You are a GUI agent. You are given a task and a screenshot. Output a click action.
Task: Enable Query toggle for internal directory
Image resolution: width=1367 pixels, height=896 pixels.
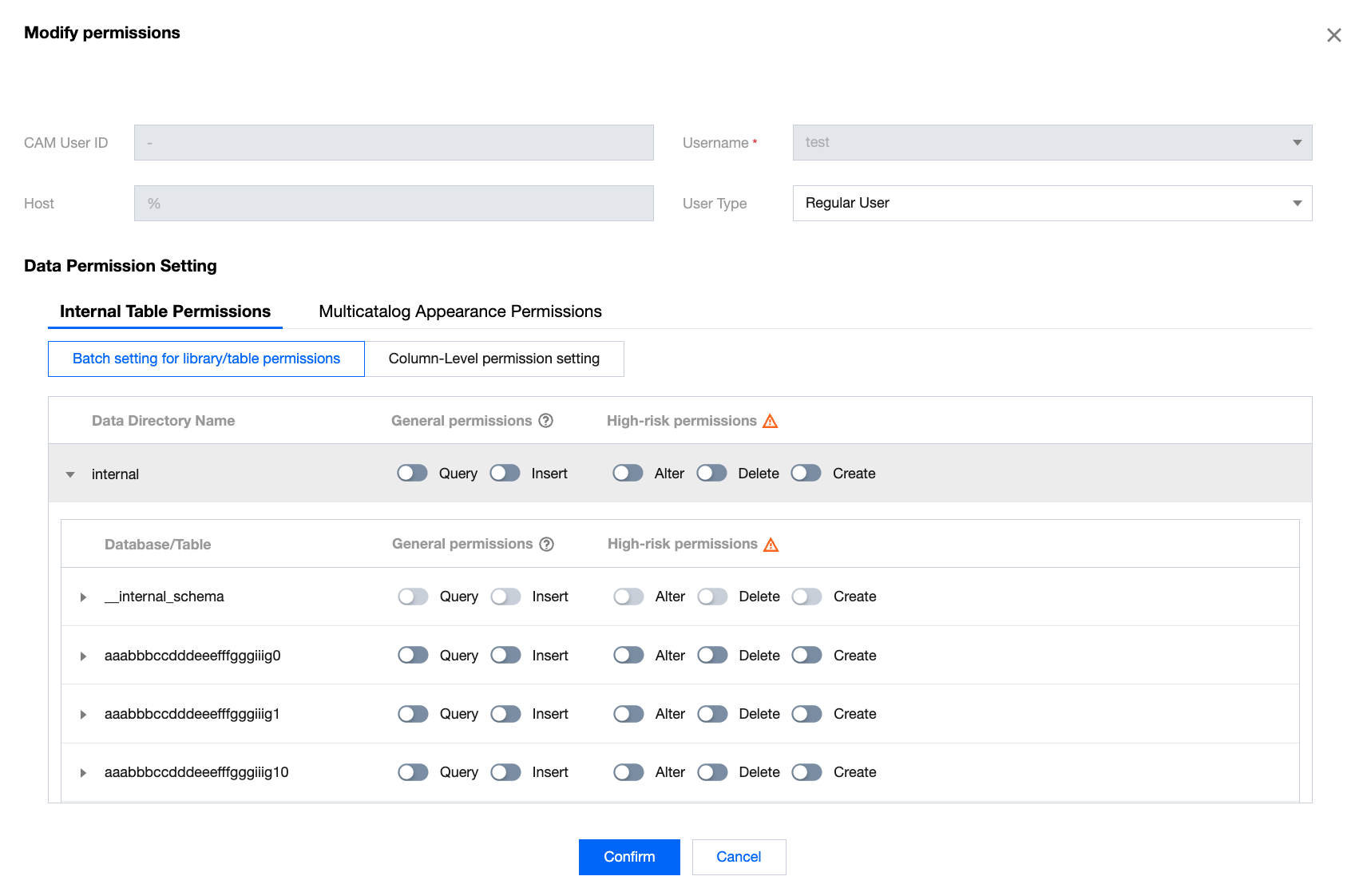(413, 474)
